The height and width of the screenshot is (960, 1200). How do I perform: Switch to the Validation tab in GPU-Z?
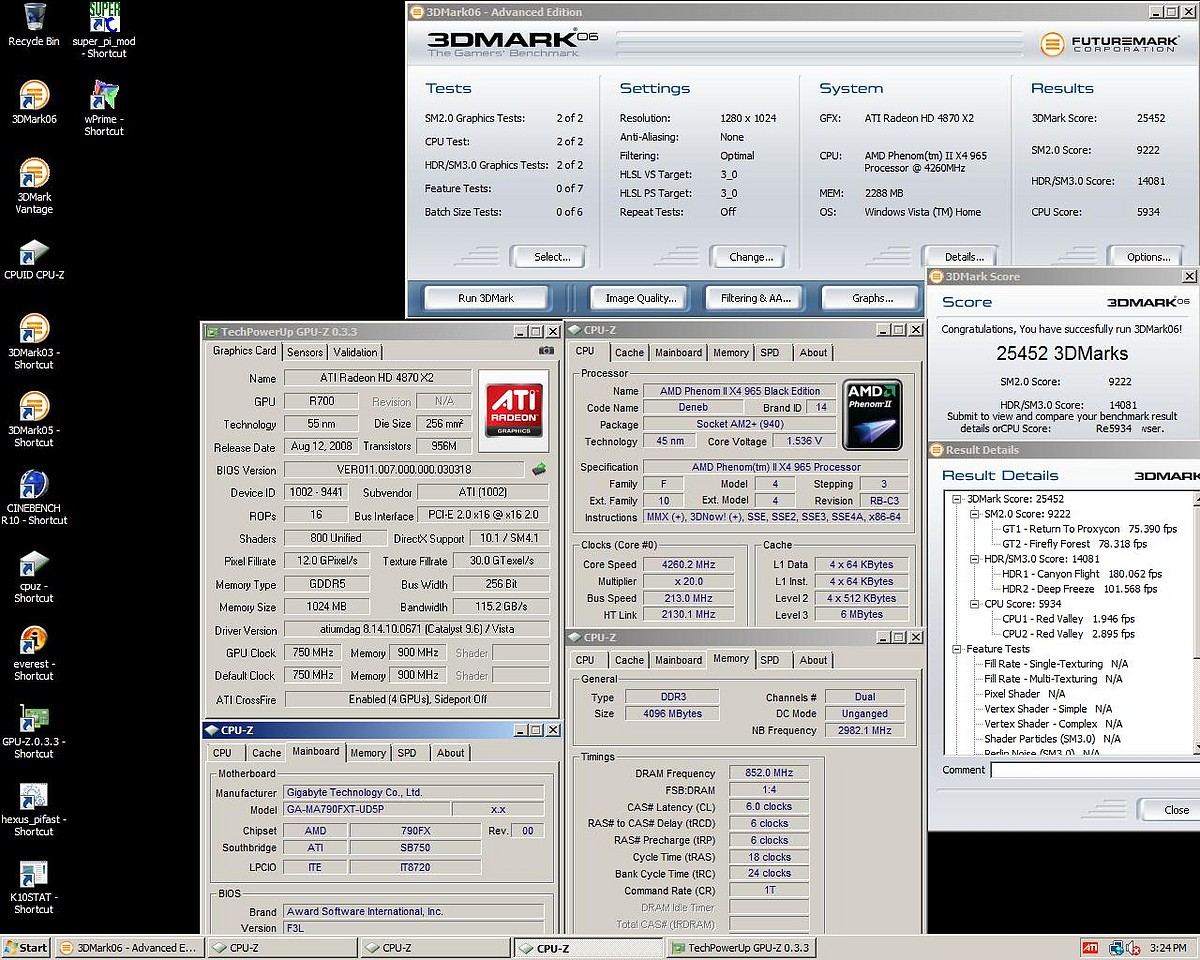coord(355,352)
